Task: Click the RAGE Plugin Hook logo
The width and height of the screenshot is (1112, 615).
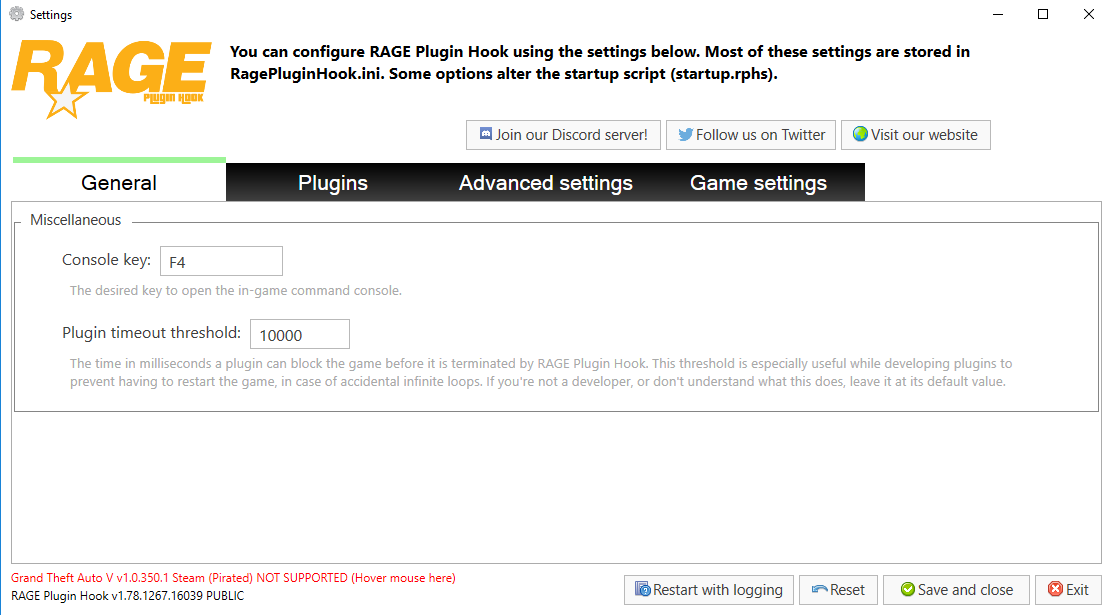Action: coord(111,79)
